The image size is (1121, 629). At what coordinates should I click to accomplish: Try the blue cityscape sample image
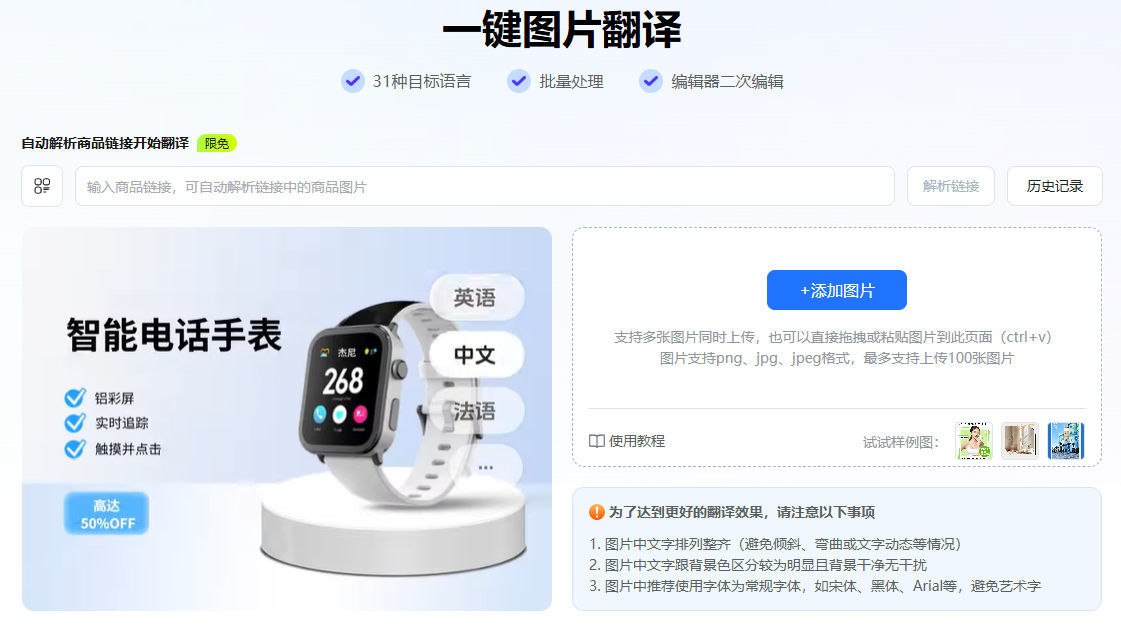click(1066, 441)
